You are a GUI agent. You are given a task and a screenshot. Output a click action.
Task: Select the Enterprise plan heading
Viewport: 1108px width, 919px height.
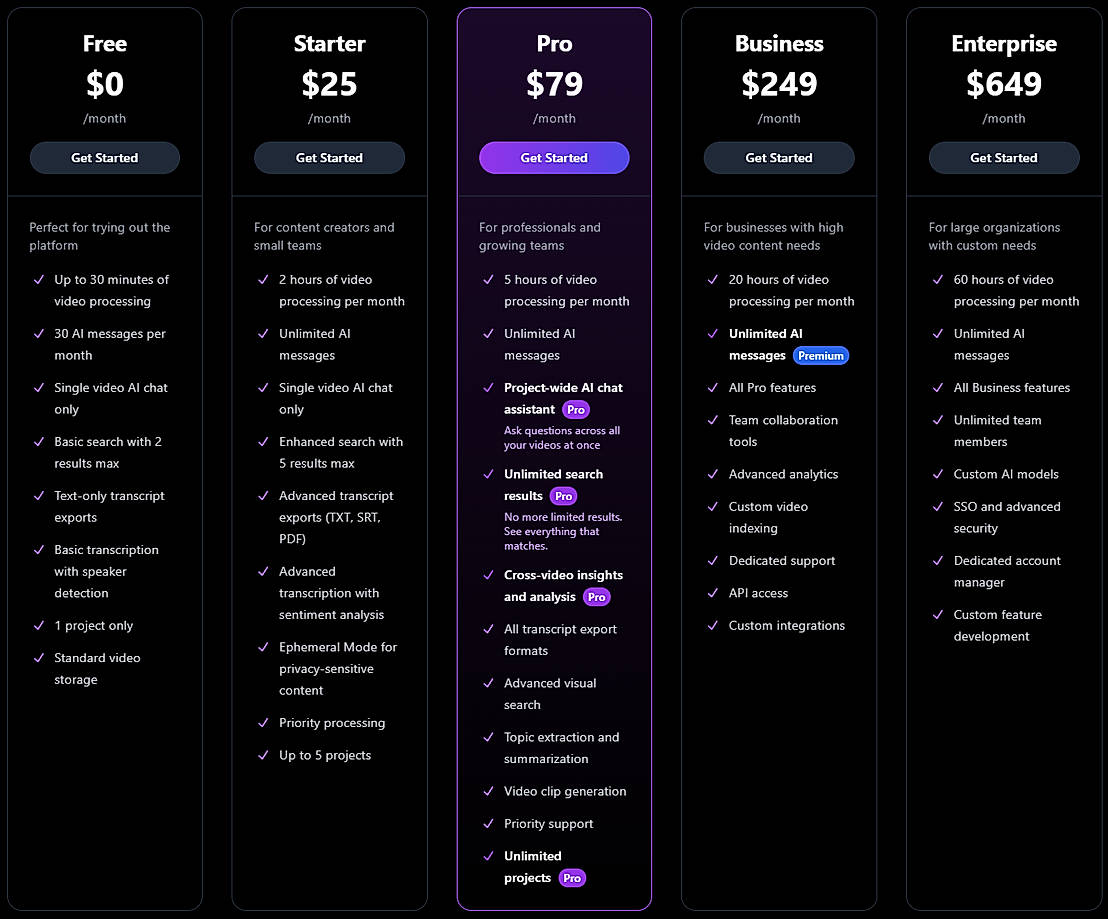[x=1004, y=44]
